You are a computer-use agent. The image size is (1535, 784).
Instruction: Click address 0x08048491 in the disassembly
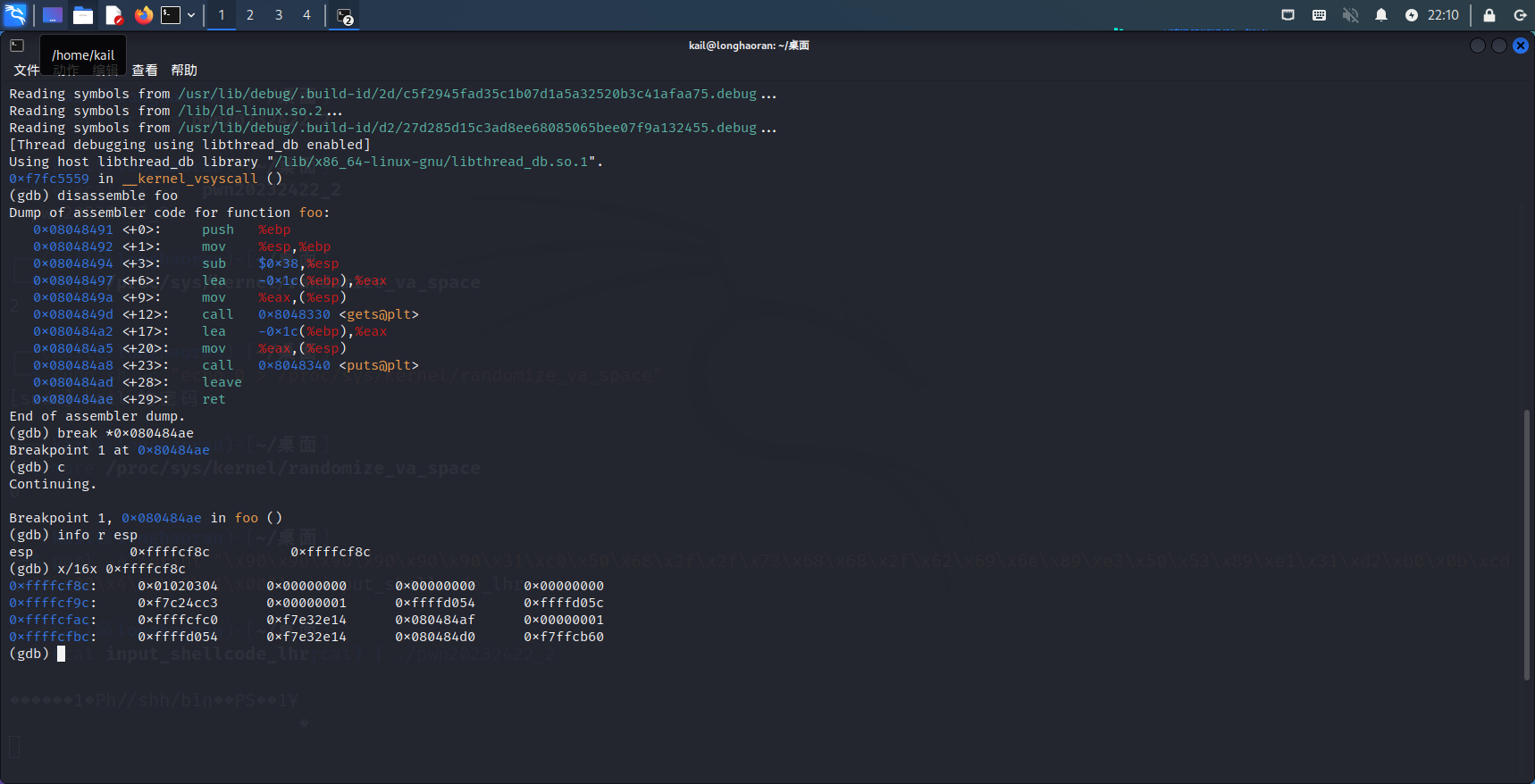pyautogui.click(x=73, y=229)
